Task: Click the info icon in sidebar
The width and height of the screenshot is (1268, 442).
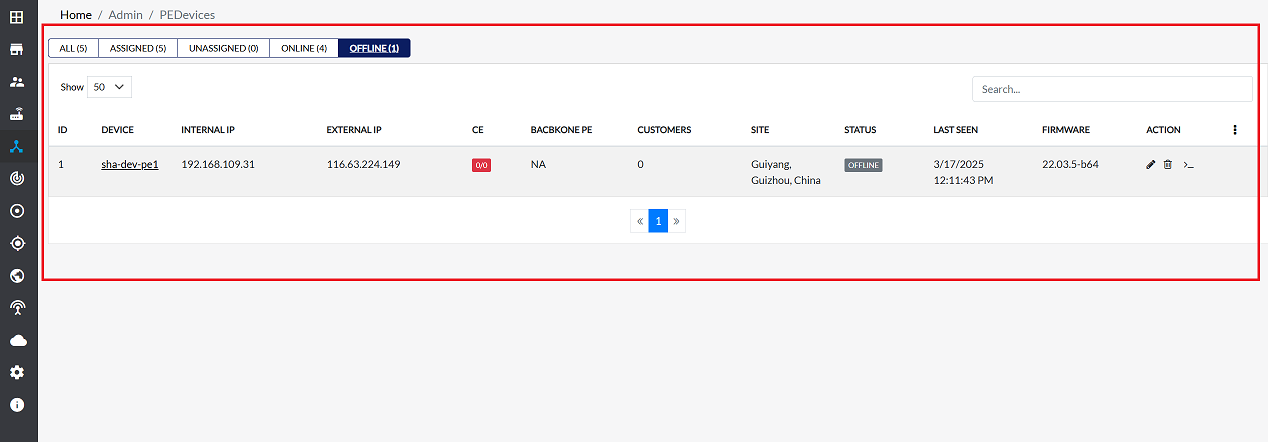Action: (x=17, y=405)
